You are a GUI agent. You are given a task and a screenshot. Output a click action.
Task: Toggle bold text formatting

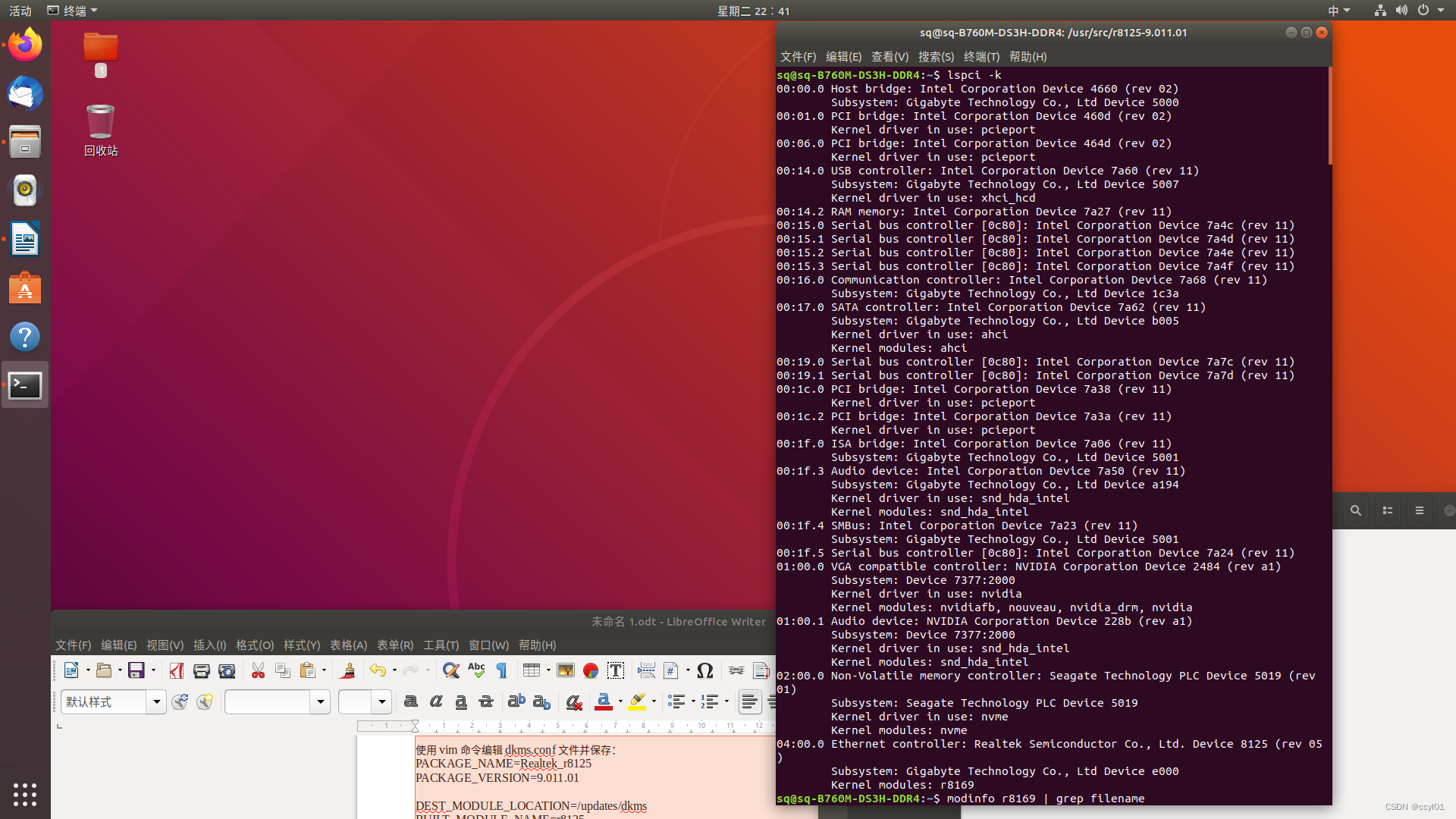(x=410, y=701)
